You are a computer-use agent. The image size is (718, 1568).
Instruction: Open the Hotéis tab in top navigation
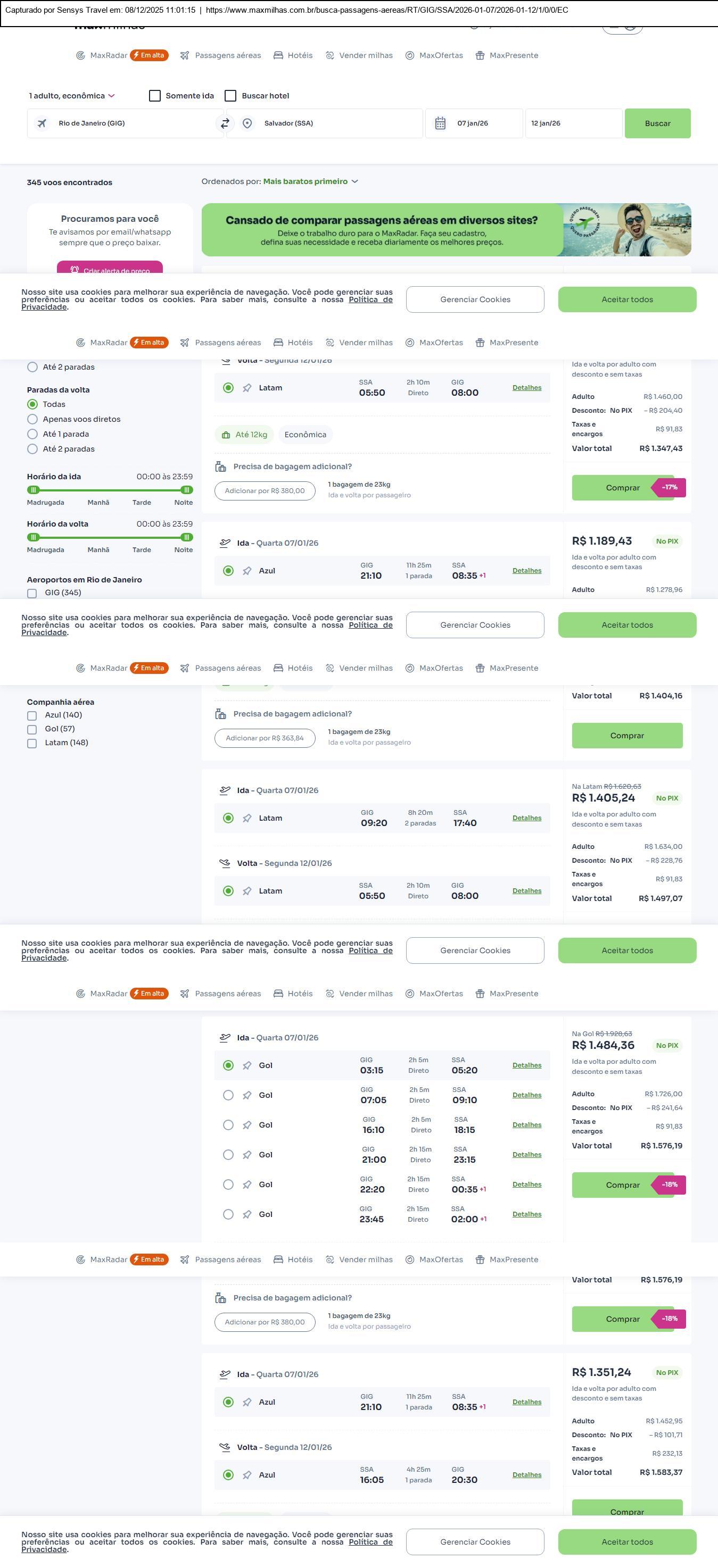coord(293,55)
